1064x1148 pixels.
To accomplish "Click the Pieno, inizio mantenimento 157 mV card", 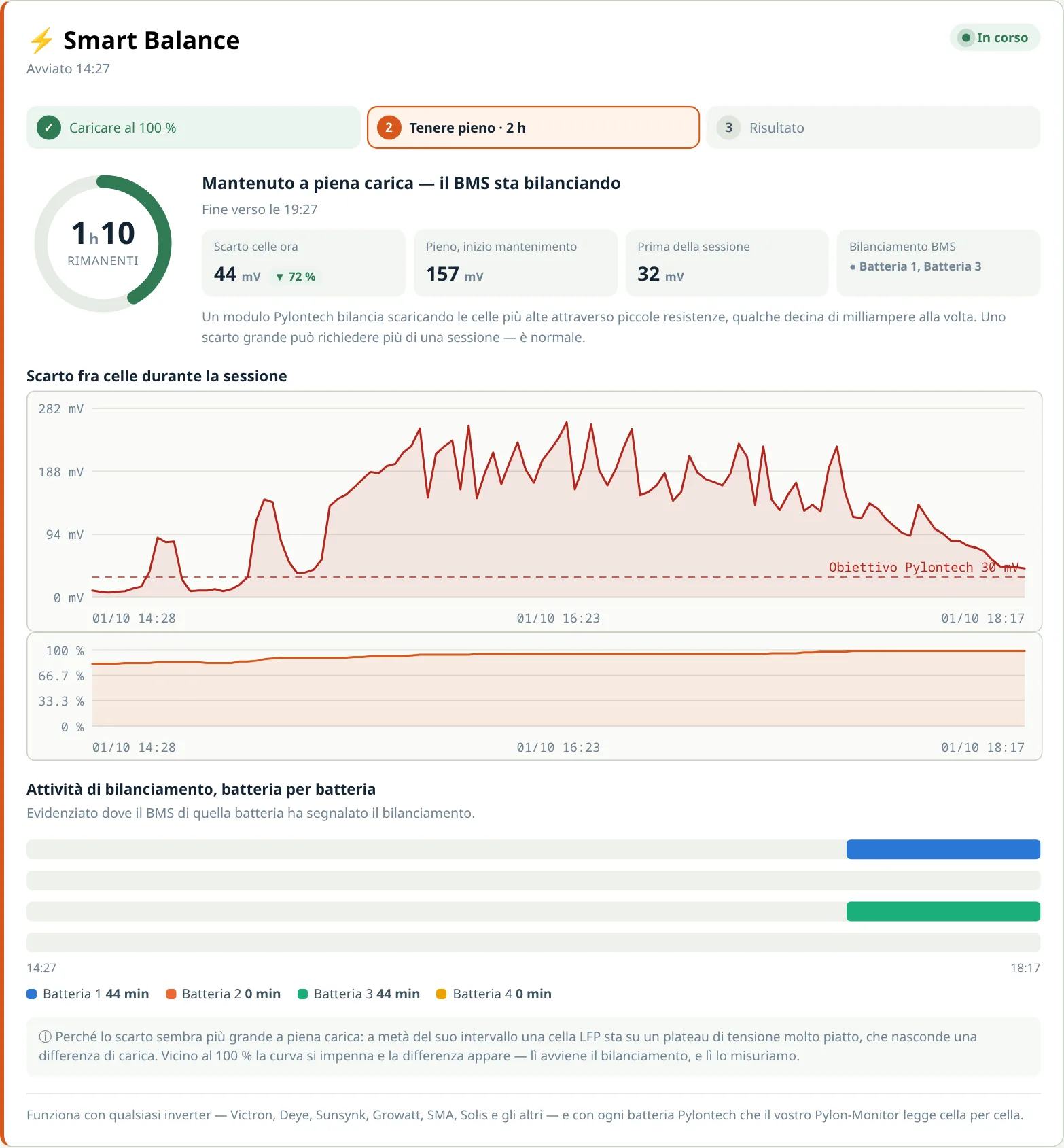I will coord(516,263).
